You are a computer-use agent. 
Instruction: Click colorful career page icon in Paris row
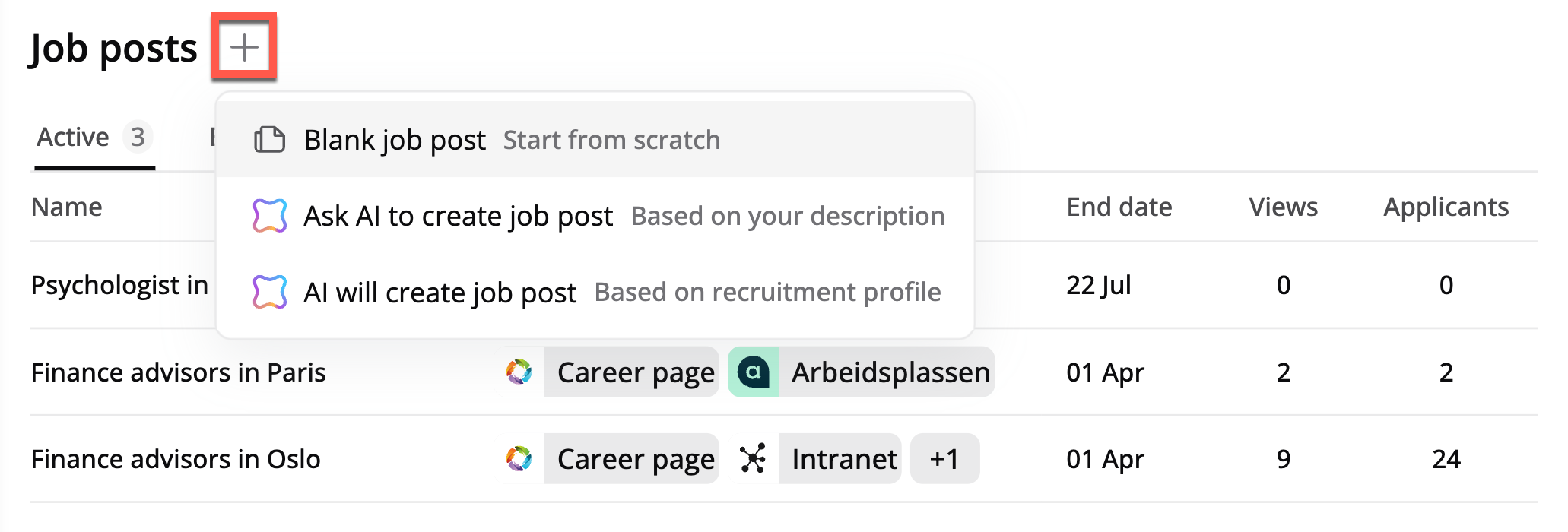click(519, 372)
